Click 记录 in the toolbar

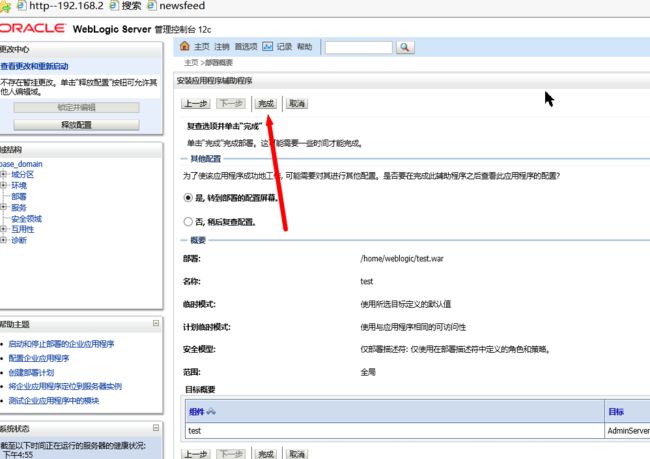(284, 47)
